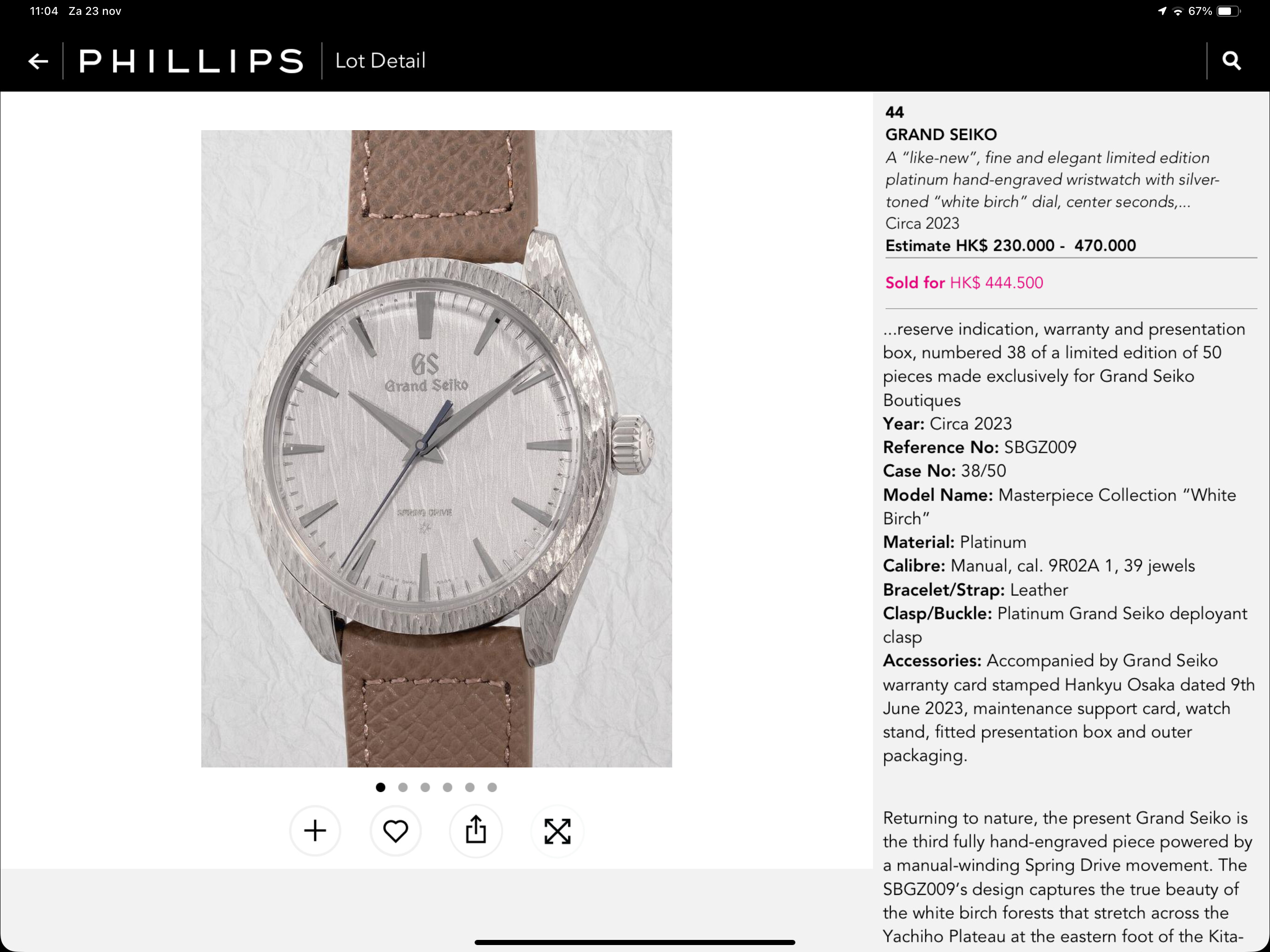Select the sixth image dot indicator
The image size is (1270, 952).
coord(493,787)
